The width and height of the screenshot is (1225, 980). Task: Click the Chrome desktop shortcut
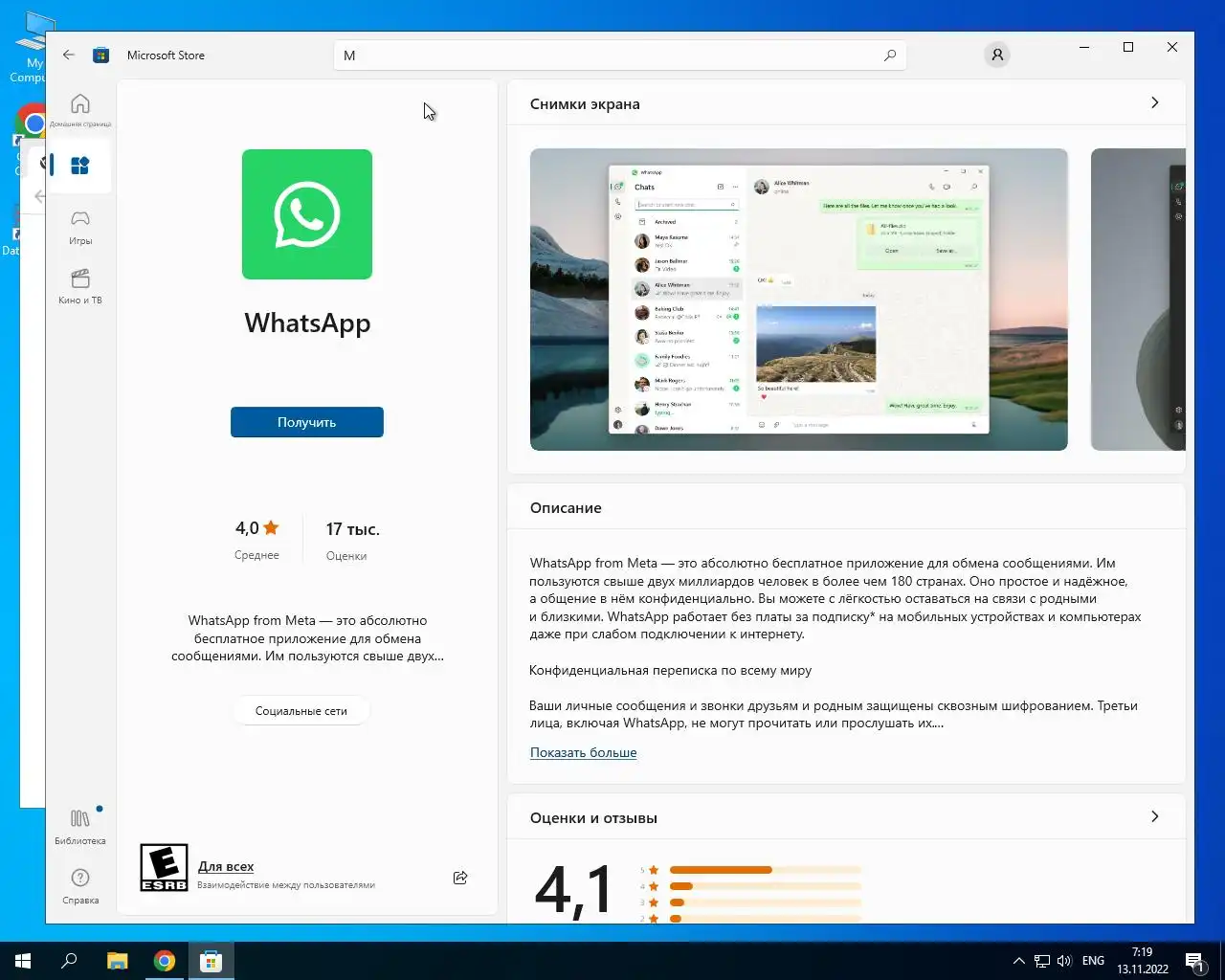click(32, 122)
